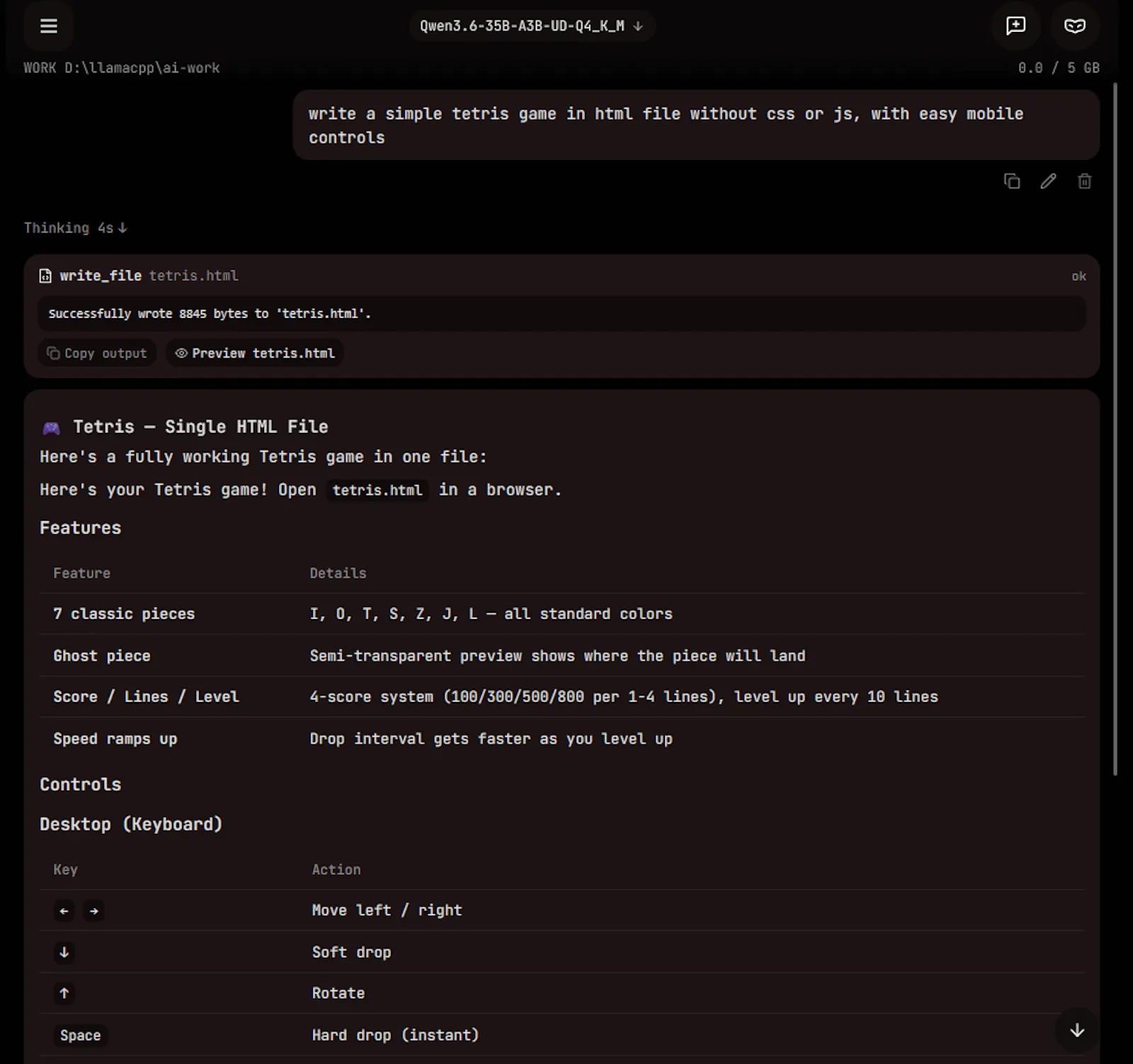Image resolution: width=1133 pixels, height=1064 pixels.
Task: Click the write_file tetris.html tool header
Action: tap(139, 276)
